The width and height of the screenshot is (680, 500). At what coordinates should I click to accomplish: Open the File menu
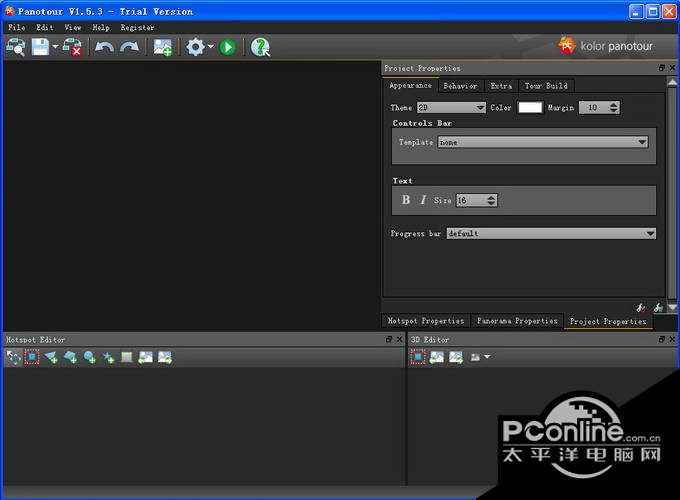16,27
